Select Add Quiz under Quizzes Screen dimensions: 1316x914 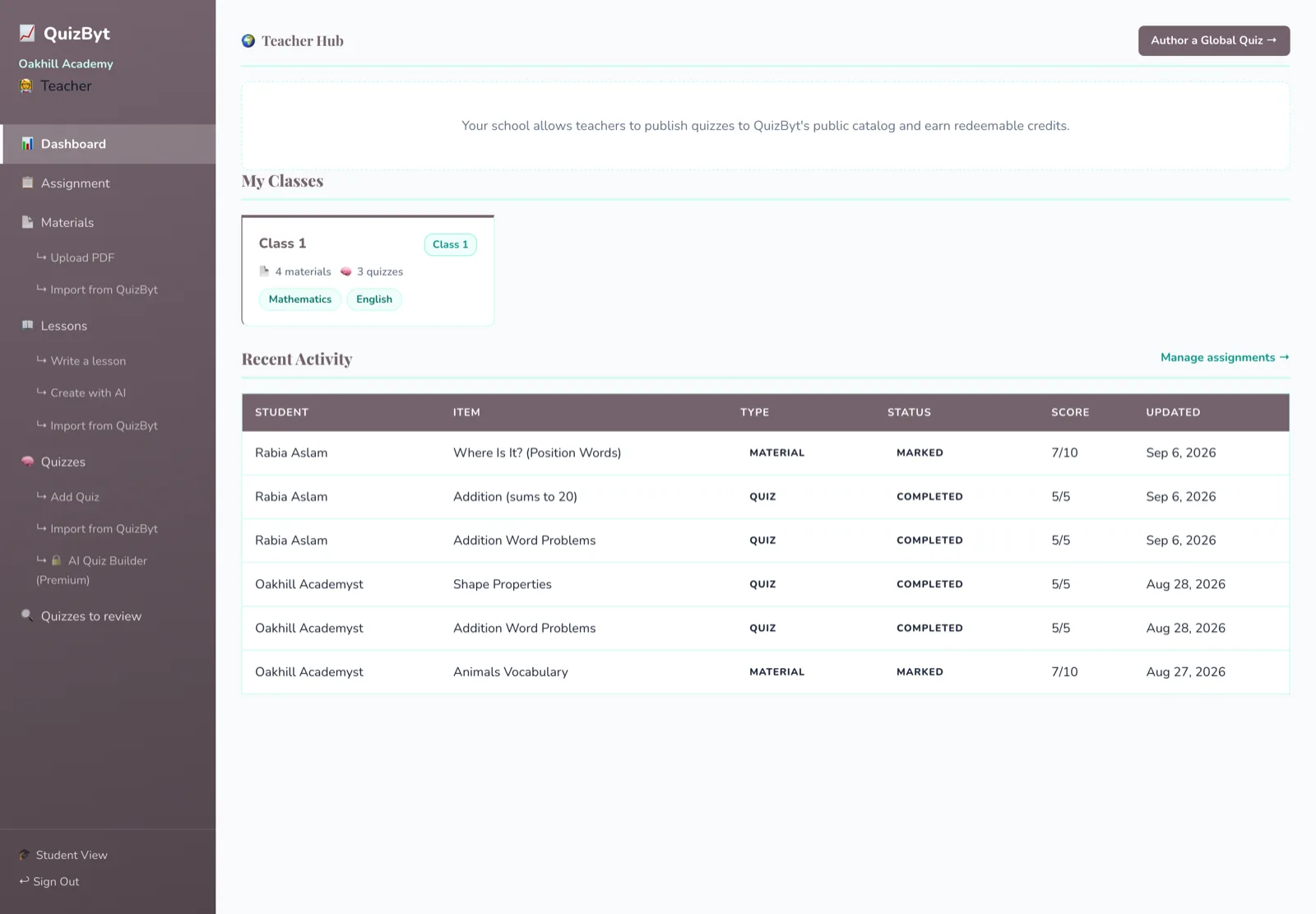coord(67,497)
